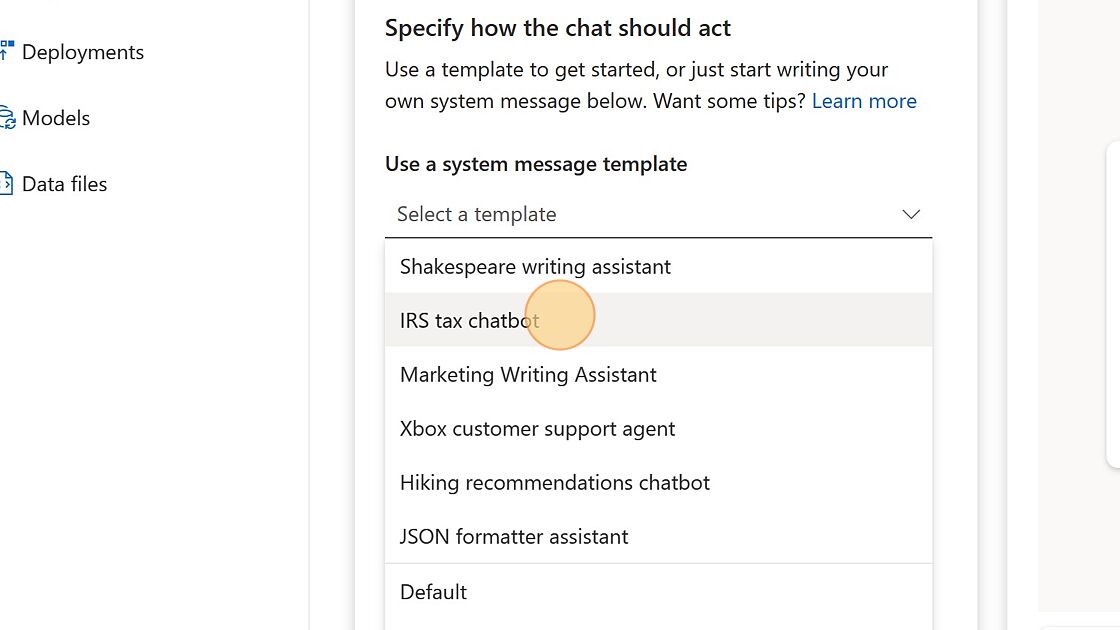Click the Deployments icon in the sidebar

6,51
